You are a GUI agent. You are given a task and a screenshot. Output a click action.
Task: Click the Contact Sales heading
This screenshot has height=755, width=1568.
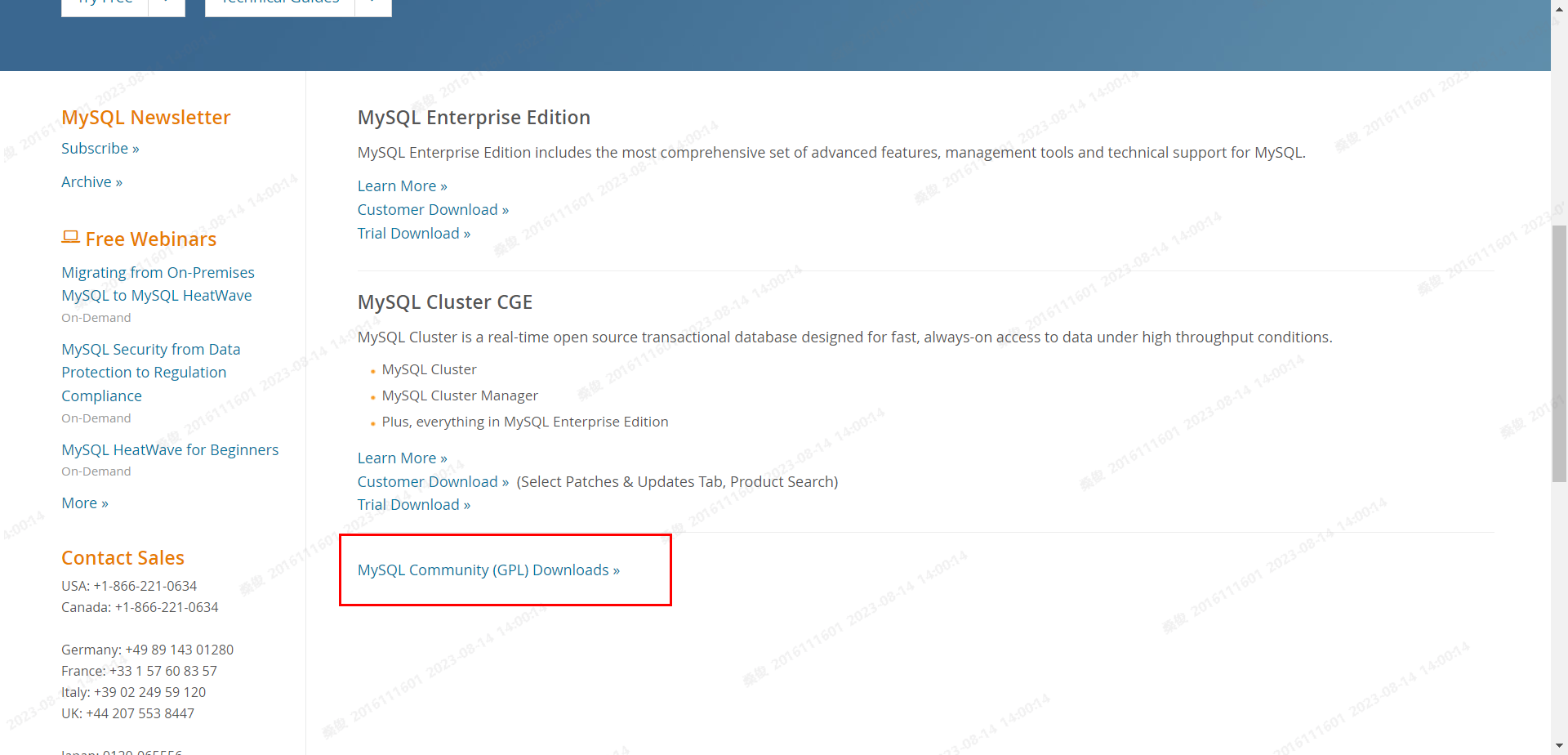(122, 558)
